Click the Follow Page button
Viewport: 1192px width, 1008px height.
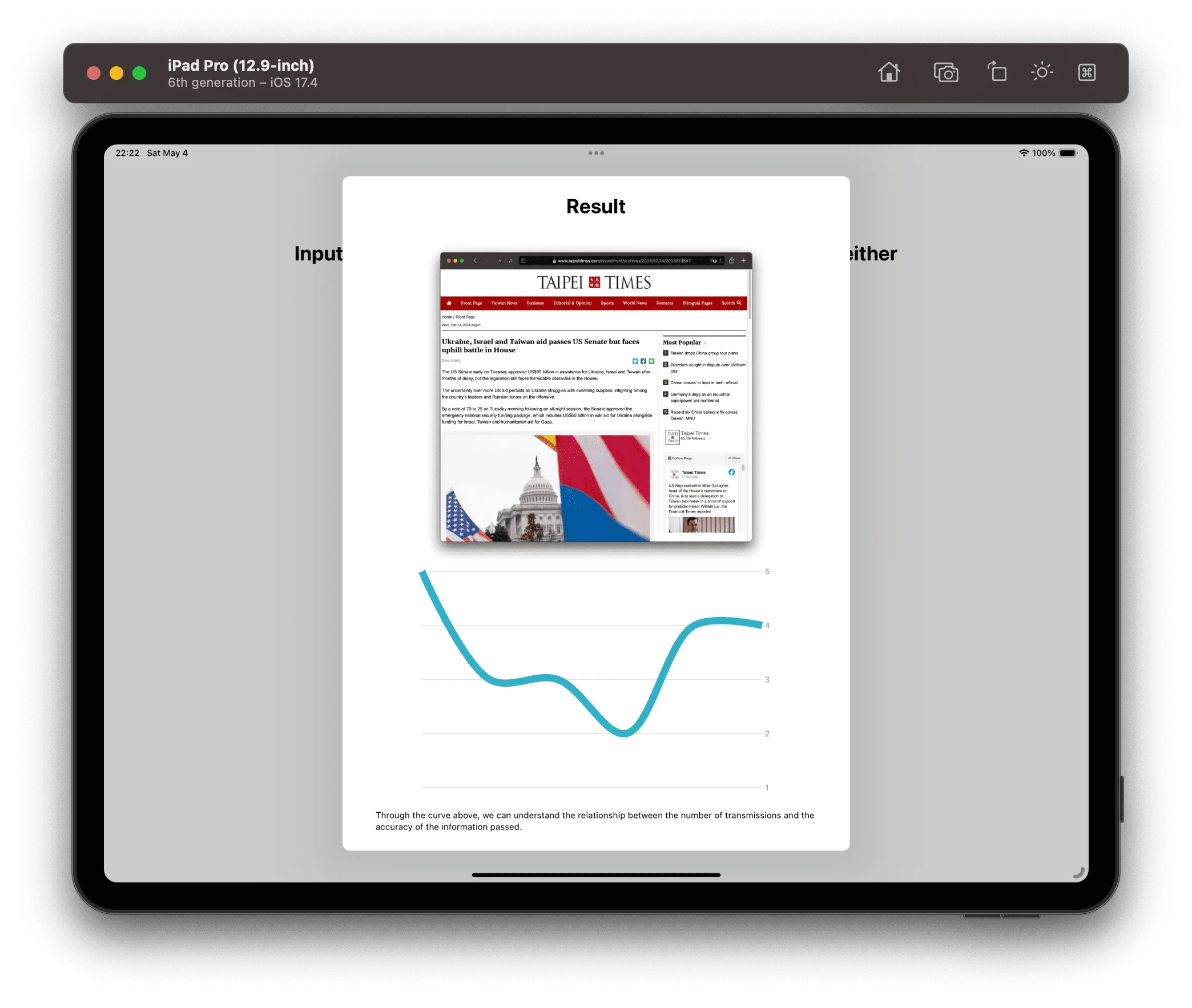(680, 458)
